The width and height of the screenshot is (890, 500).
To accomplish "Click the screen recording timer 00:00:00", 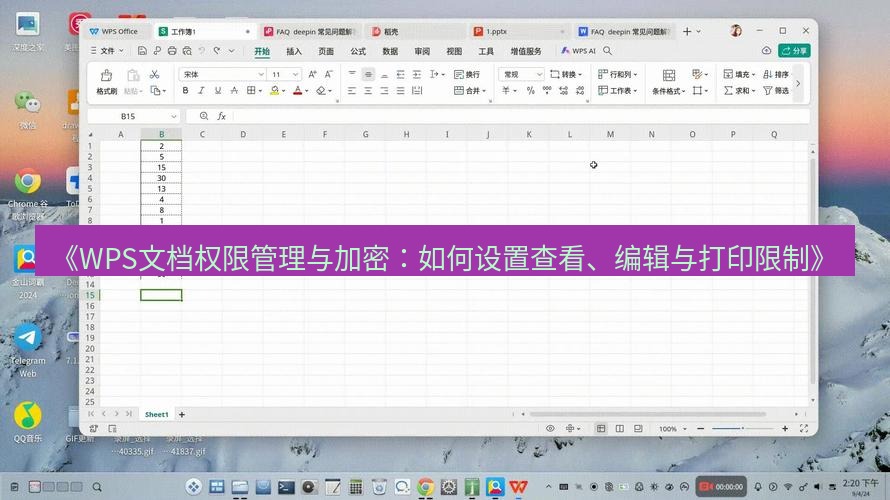I will [721, 486].
